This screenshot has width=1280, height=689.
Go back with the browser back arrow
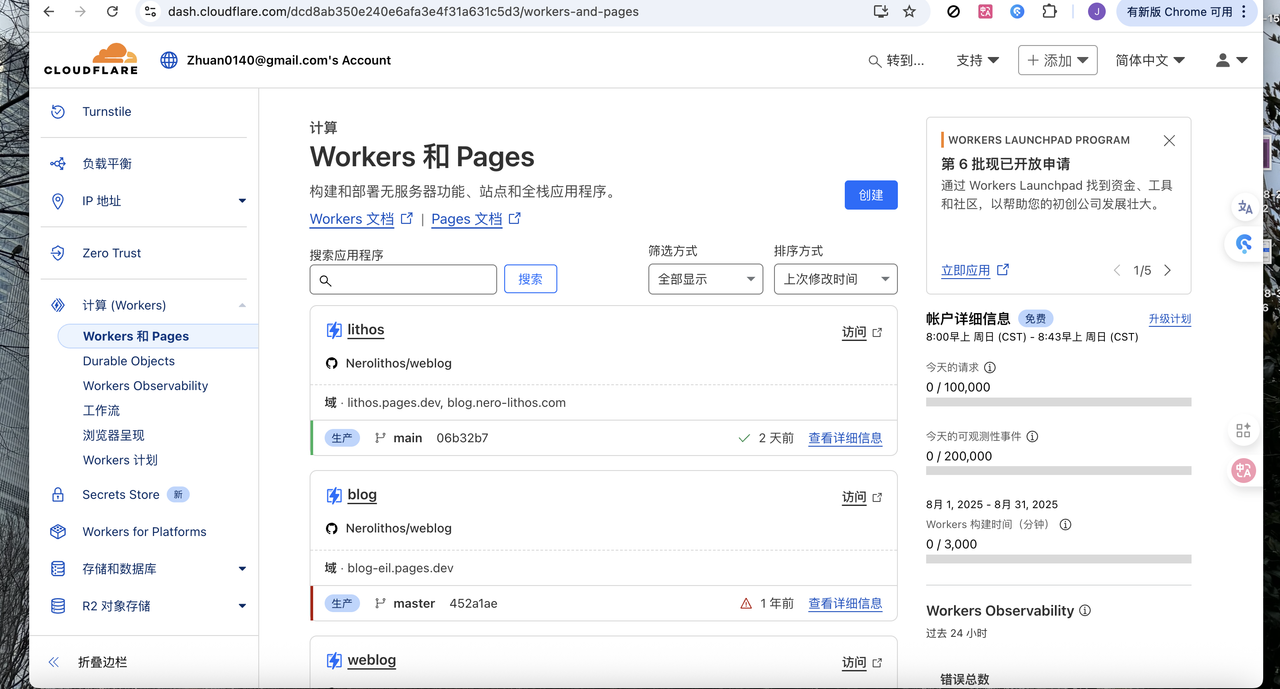tap(49, 12)
